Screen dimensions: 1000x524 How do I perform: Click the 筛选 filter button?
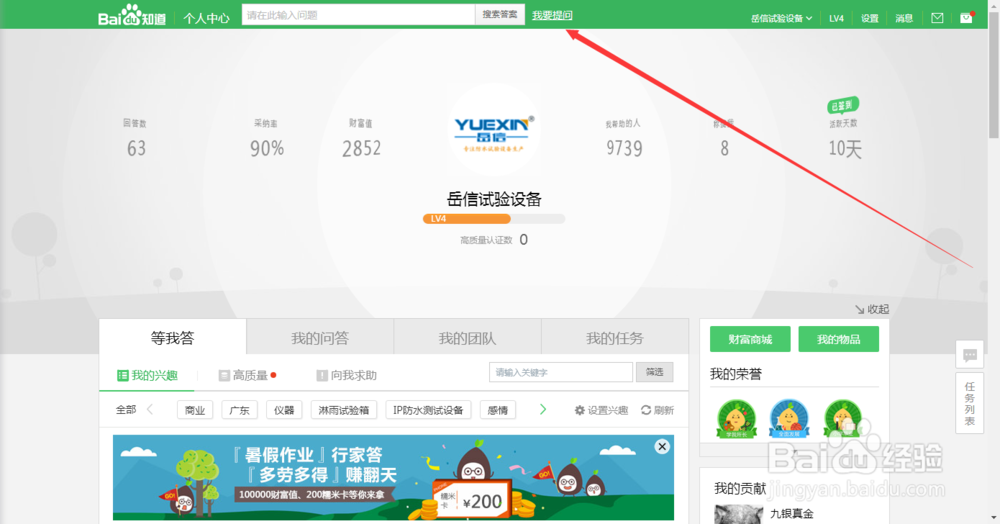tap(654, 372)
